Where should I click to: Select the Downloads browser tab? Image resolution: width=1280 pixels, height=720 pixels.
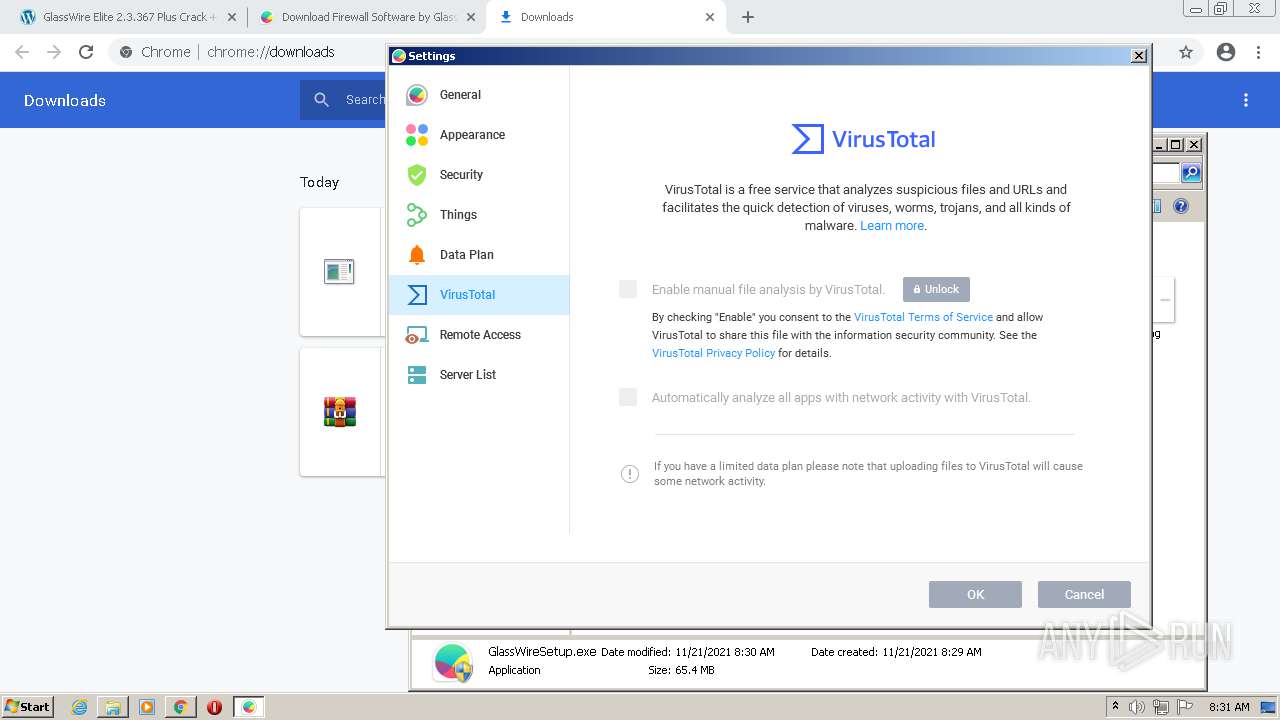[x=605, y=17]
